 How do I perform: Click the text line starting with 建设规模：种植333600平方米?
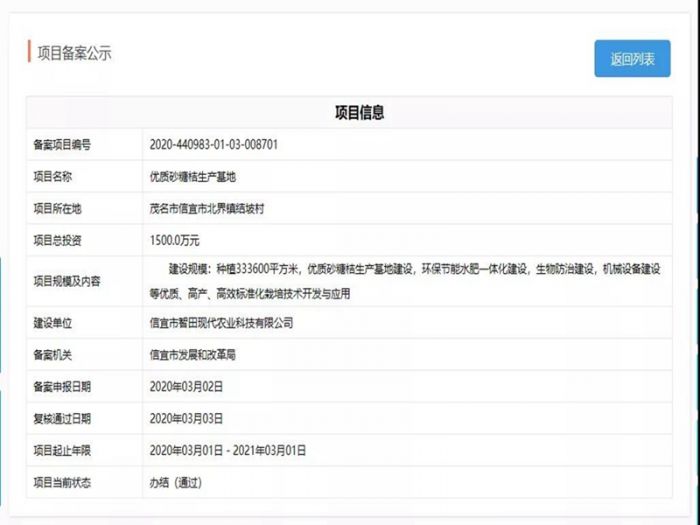coord(414,269)
